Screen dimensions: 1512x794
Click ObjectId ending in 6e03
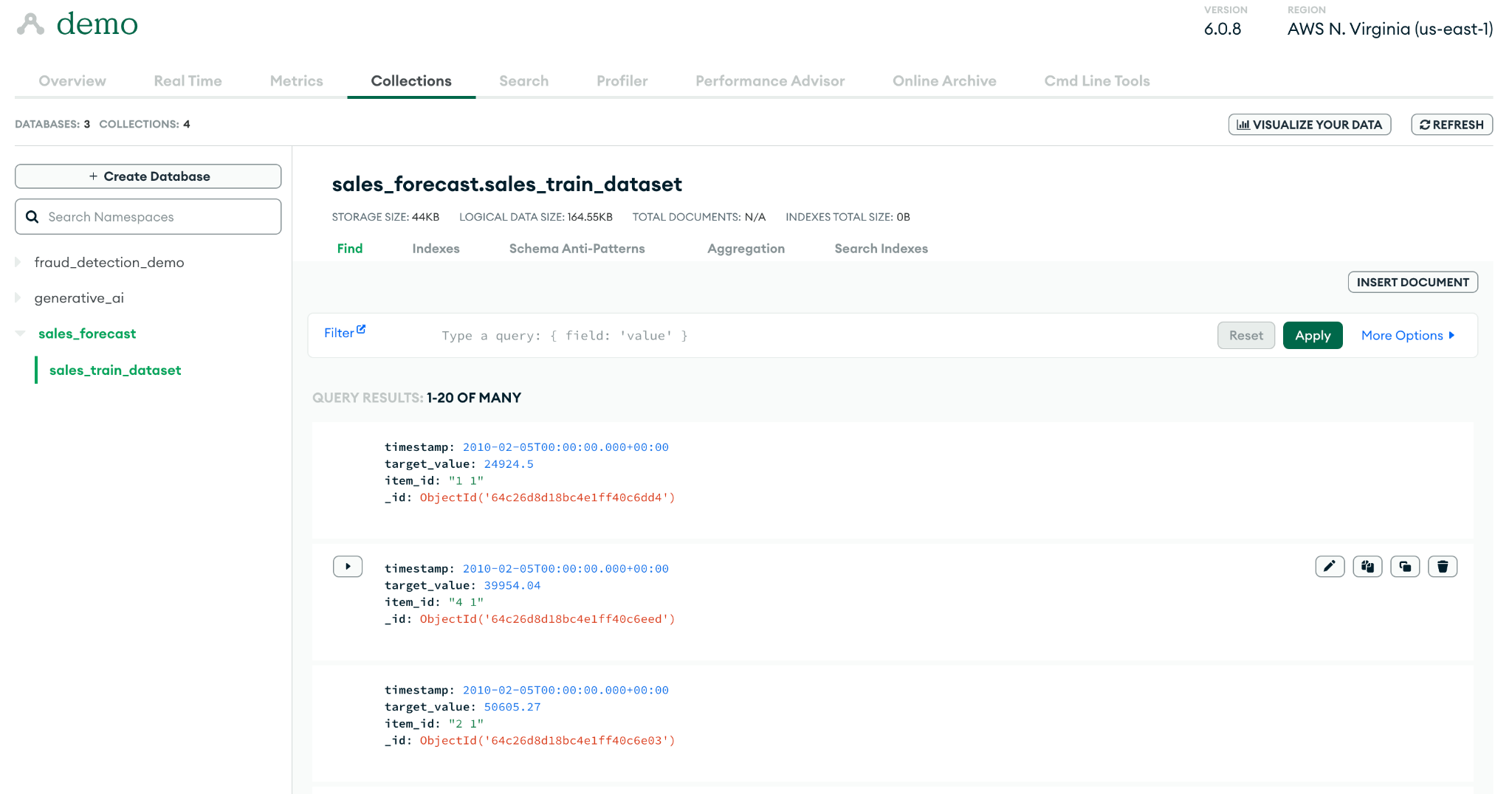pyautogui.click(x=548, y=741)
